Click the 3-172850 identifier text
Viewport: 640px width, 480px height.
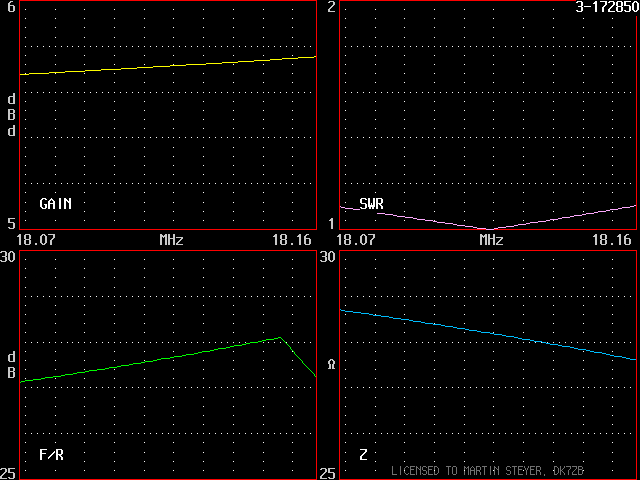pos(607,7)
